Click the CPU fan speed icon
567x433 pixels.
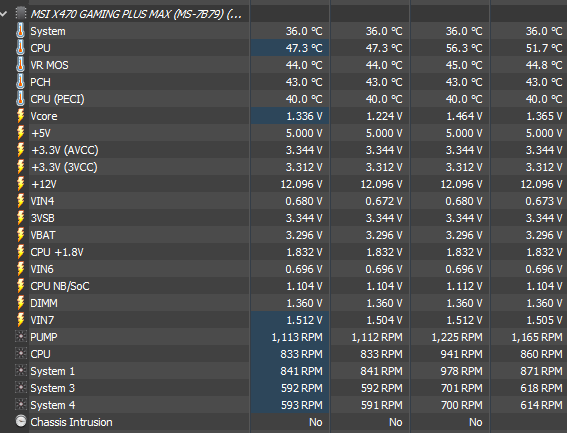21,354
